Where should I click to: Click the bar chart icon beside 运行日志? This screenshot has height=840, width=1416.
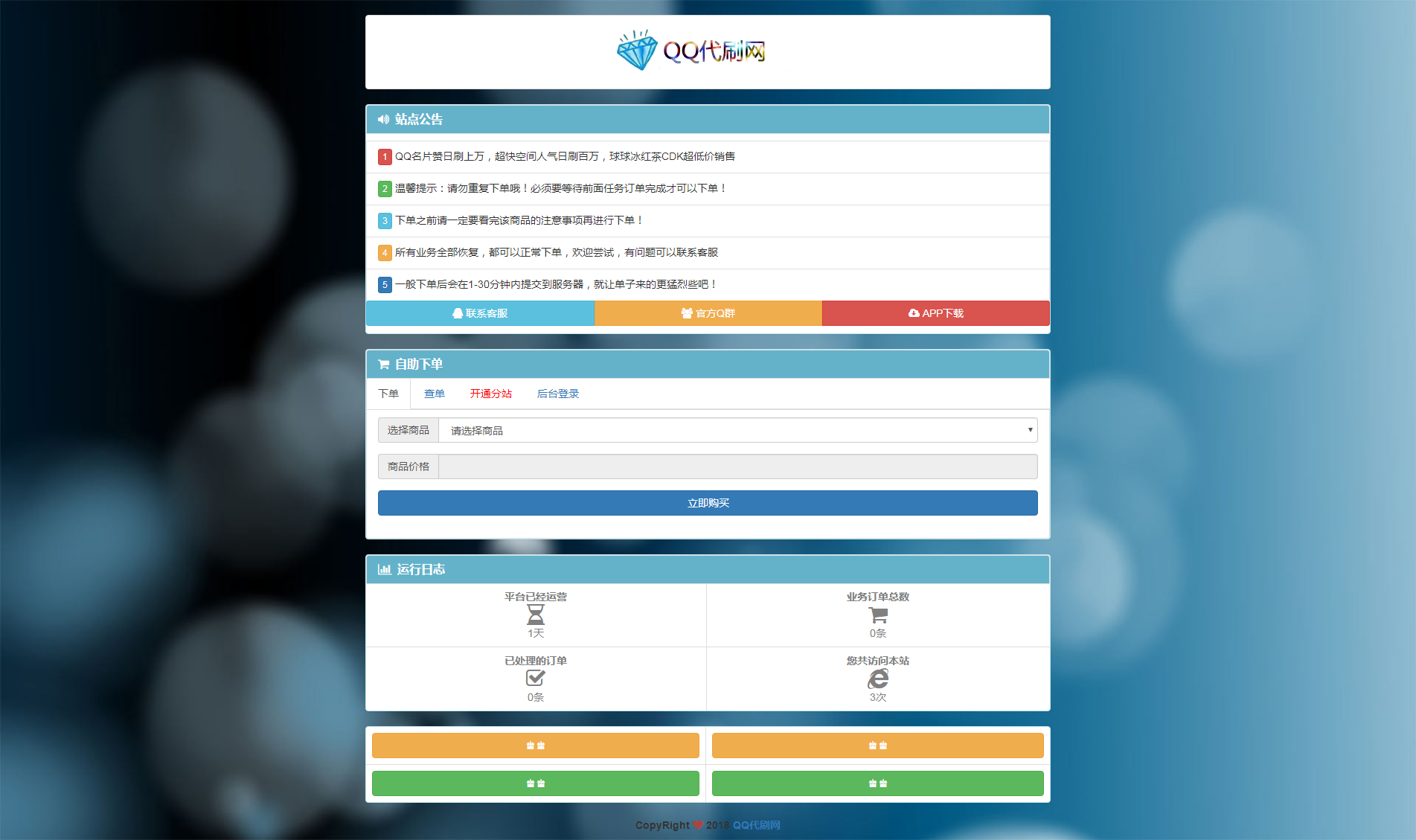pos(384,569)
